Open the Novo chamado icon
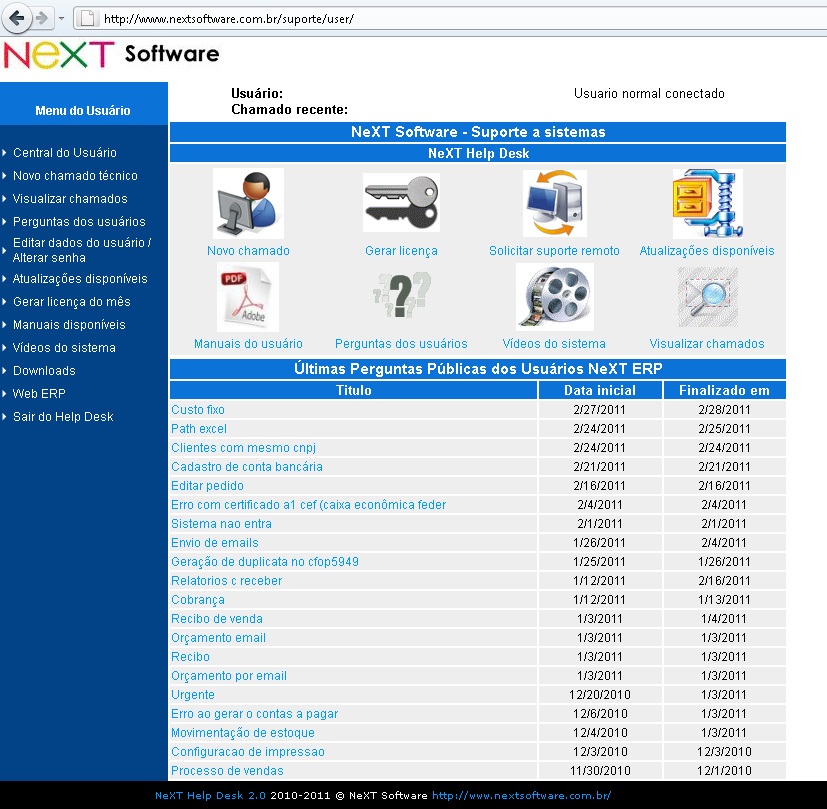827x809 pixels. point(247,203)
